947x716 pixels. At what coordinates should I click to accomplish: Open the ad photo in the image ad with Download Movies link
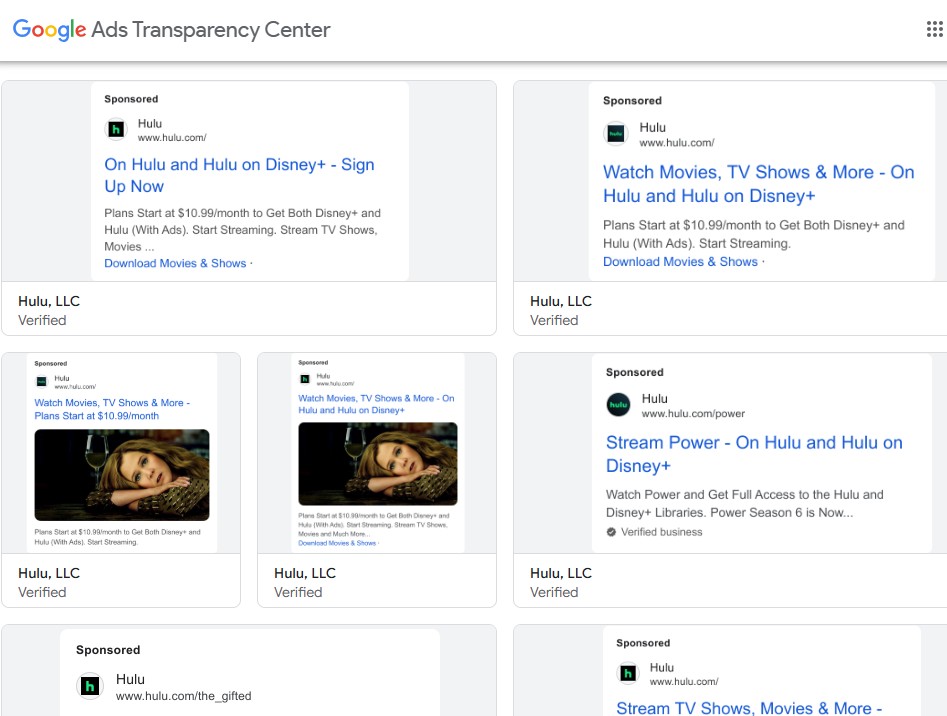click(x=378, y=464)
